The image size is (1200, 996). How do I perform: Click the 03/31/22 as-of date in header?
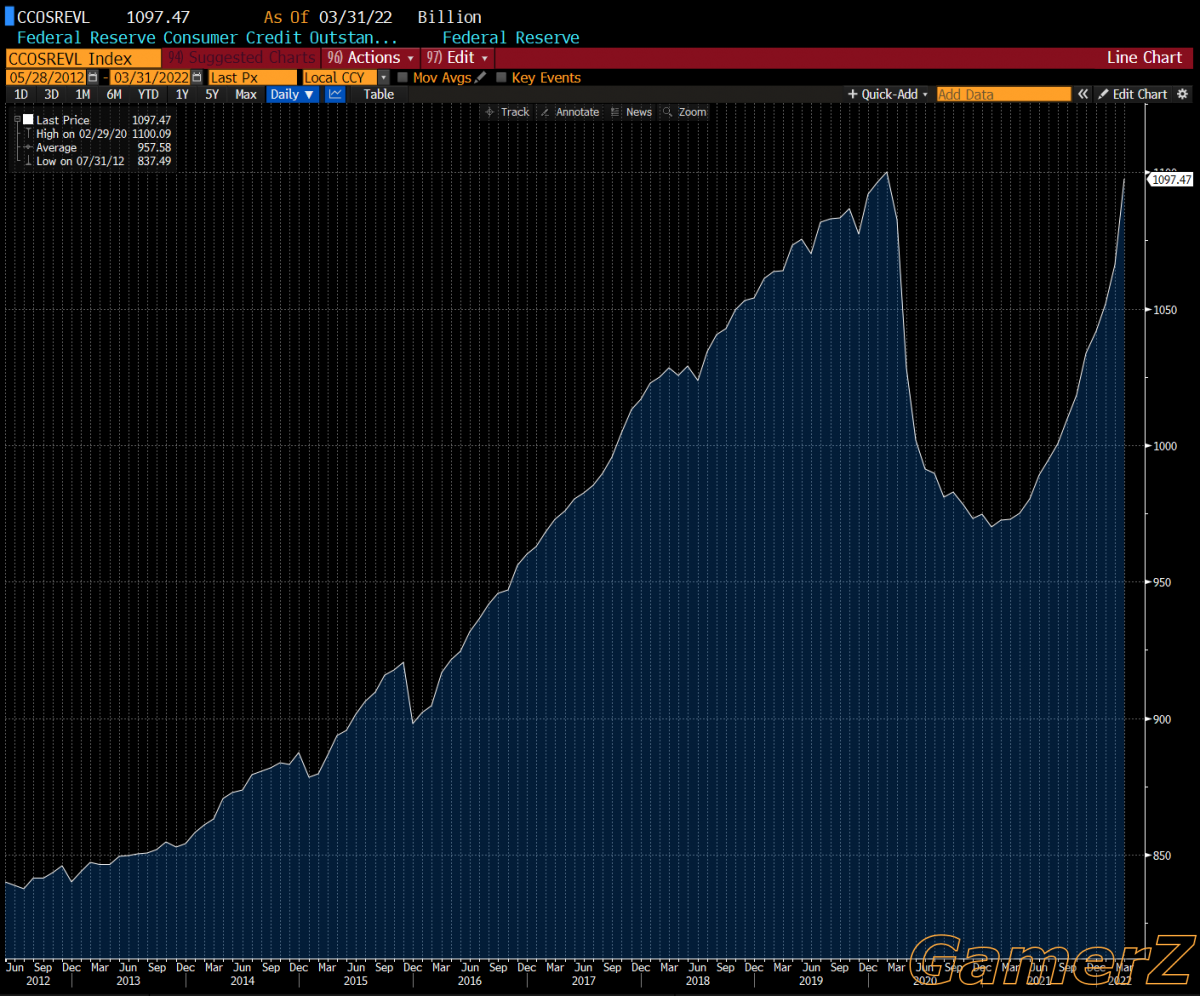click(x=356, y=17)
